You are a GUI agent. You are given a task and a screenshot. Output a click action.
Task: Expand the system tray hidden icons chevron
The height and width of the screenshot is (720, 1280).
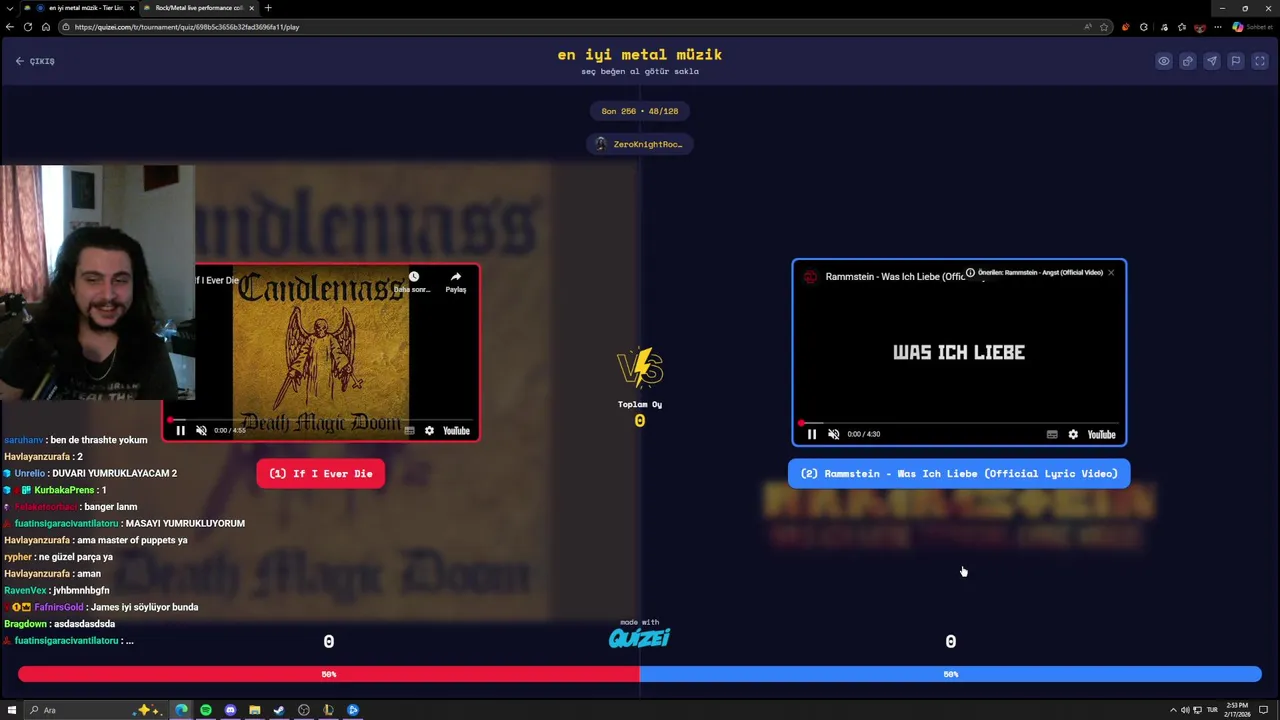coord(1173,710)
